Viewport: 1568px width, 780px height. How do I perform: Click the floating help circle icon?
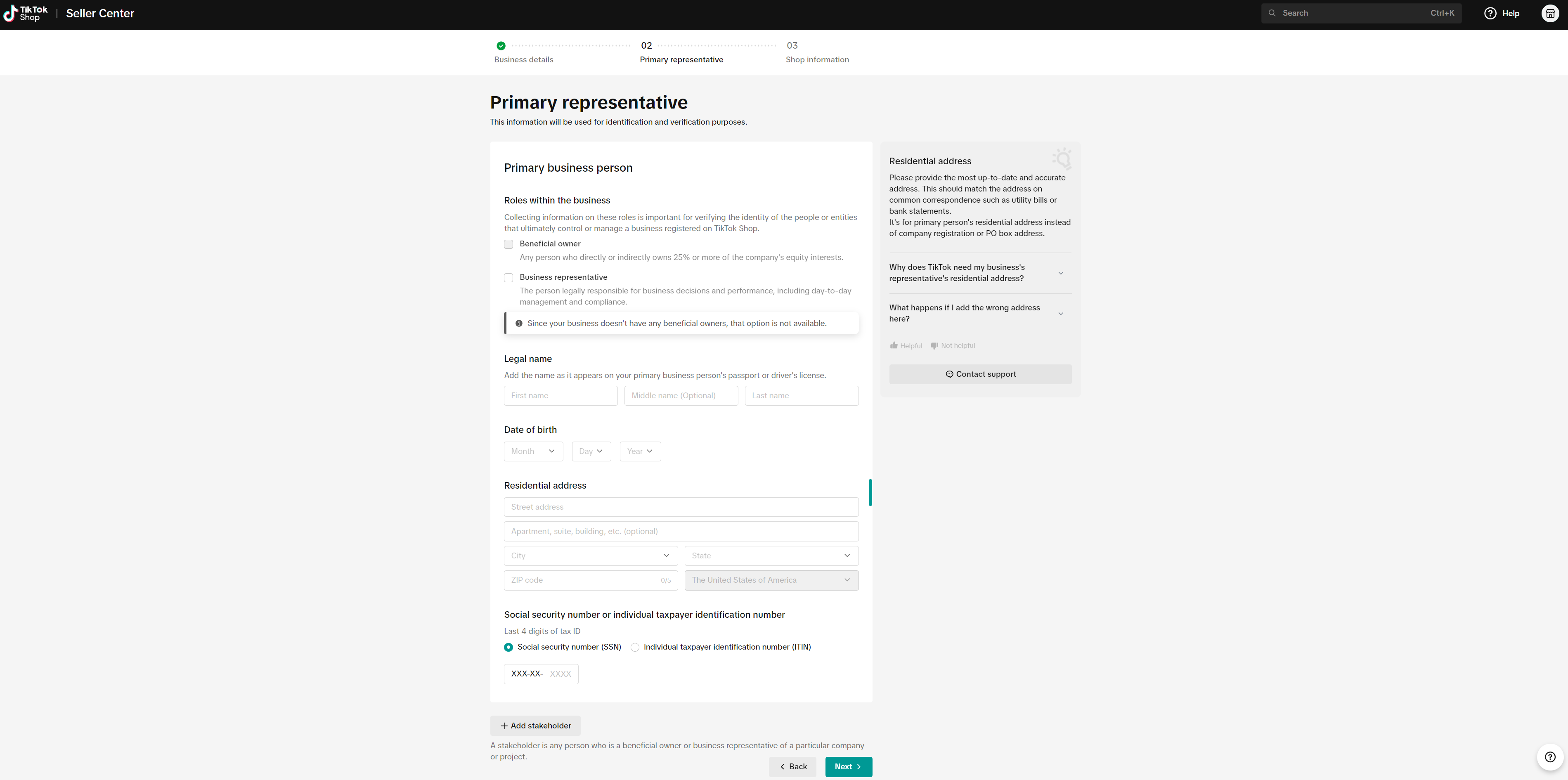(x=1550, y=757)
